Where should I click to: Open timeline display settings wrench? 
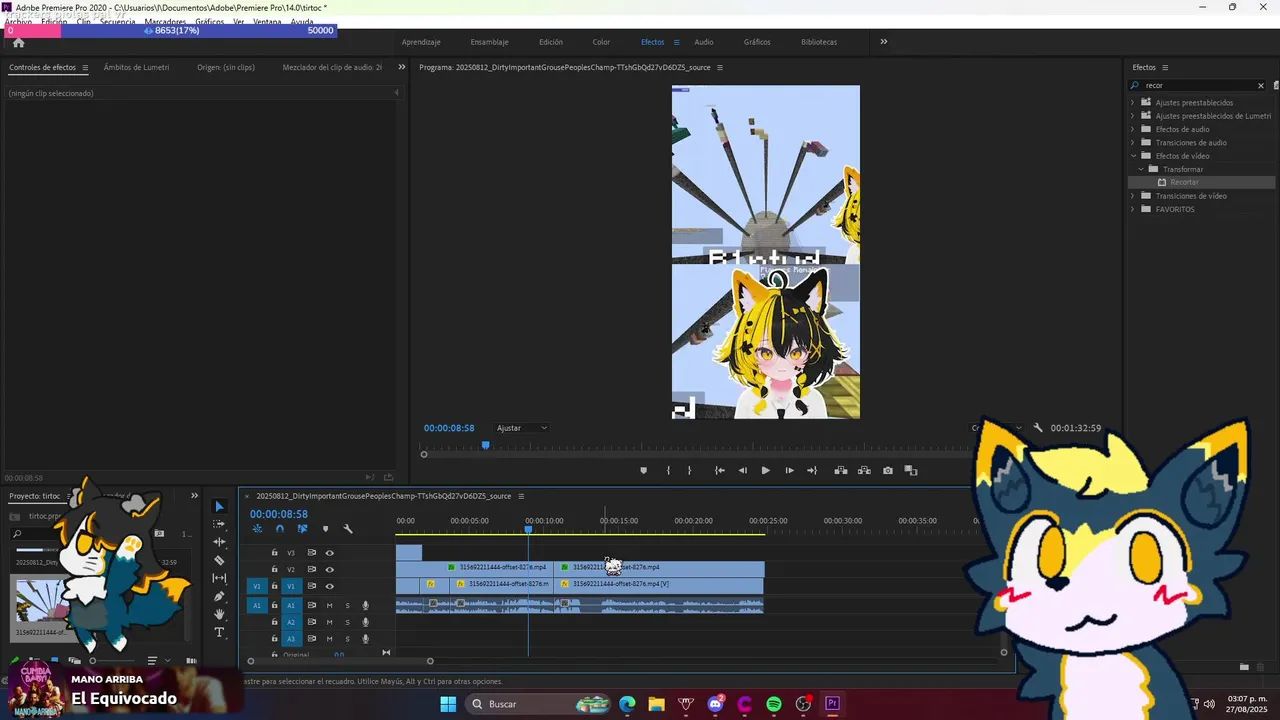[x=348, y=529]
